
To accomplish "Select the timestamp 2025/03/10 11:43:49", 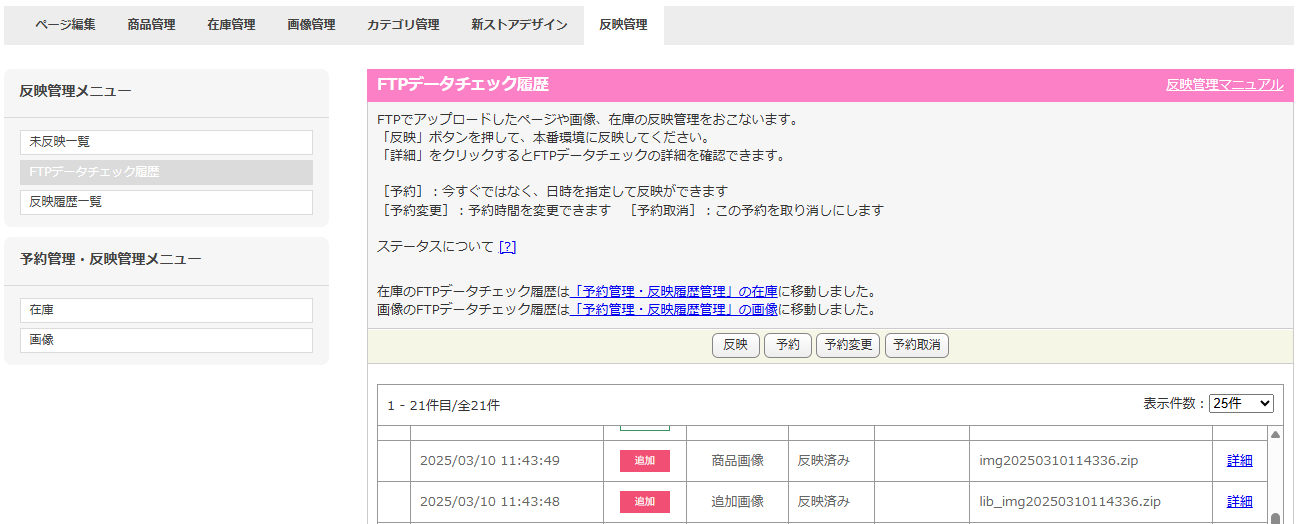I will click(x=489, y=461).
